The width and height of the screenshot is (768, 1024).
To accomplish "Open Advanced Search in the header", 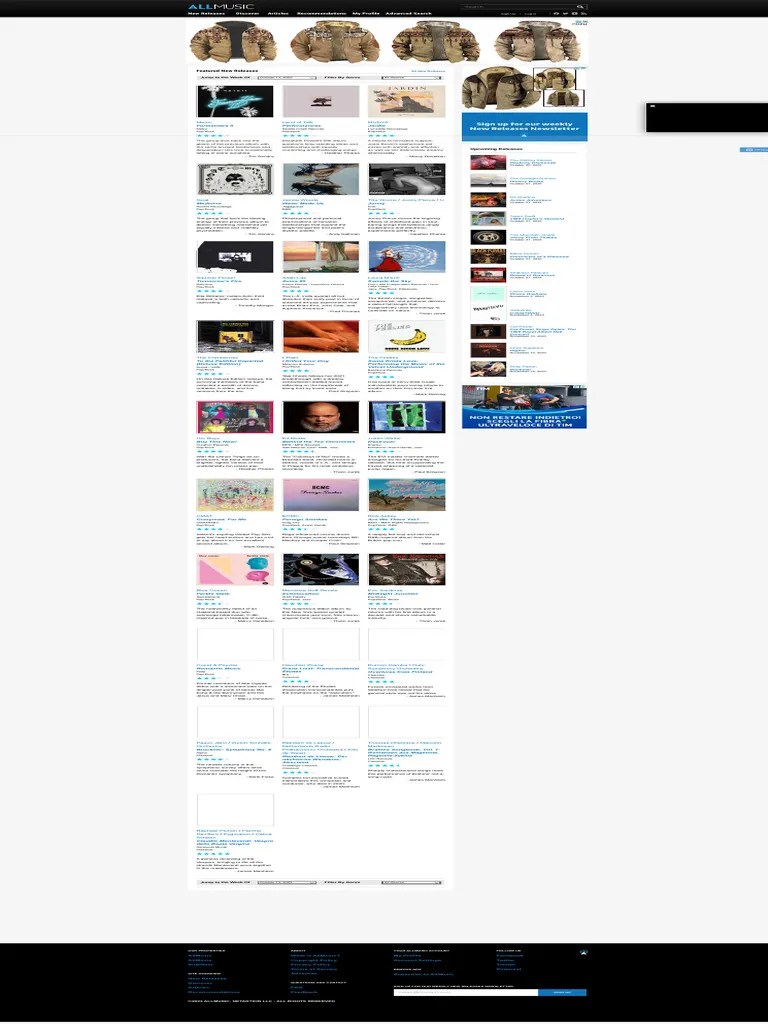I will click(x=408, y=13).
